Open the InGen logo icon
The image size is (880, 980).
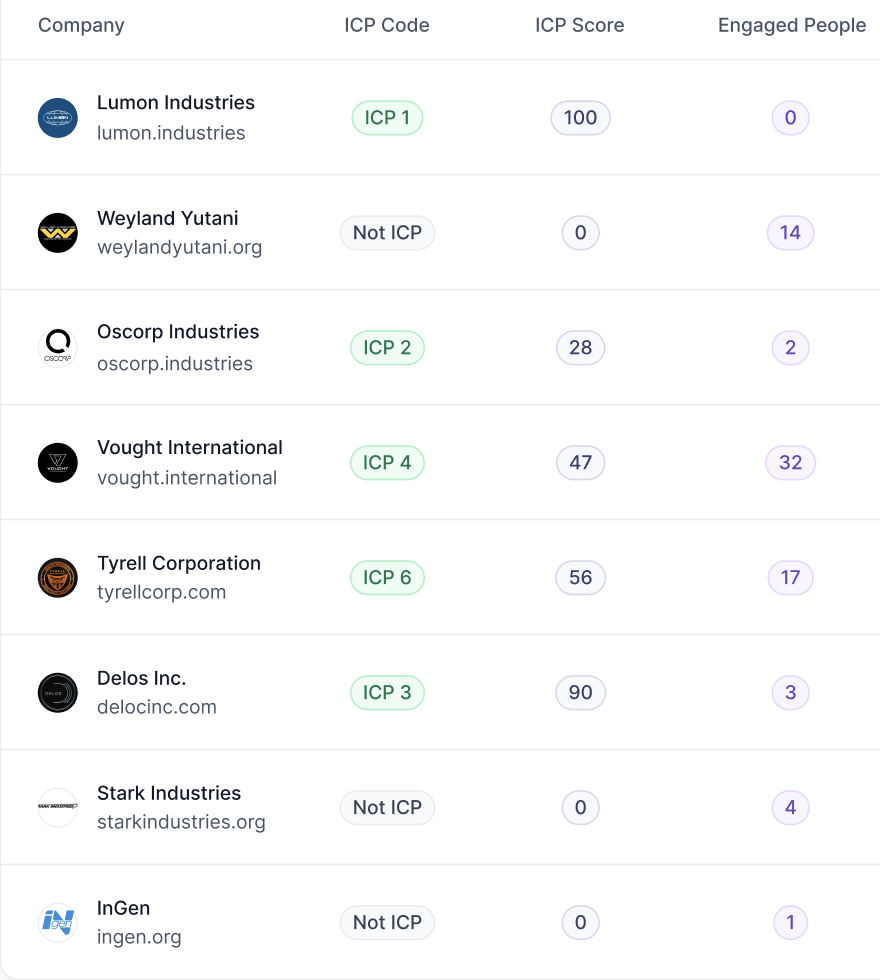point(58,922)
